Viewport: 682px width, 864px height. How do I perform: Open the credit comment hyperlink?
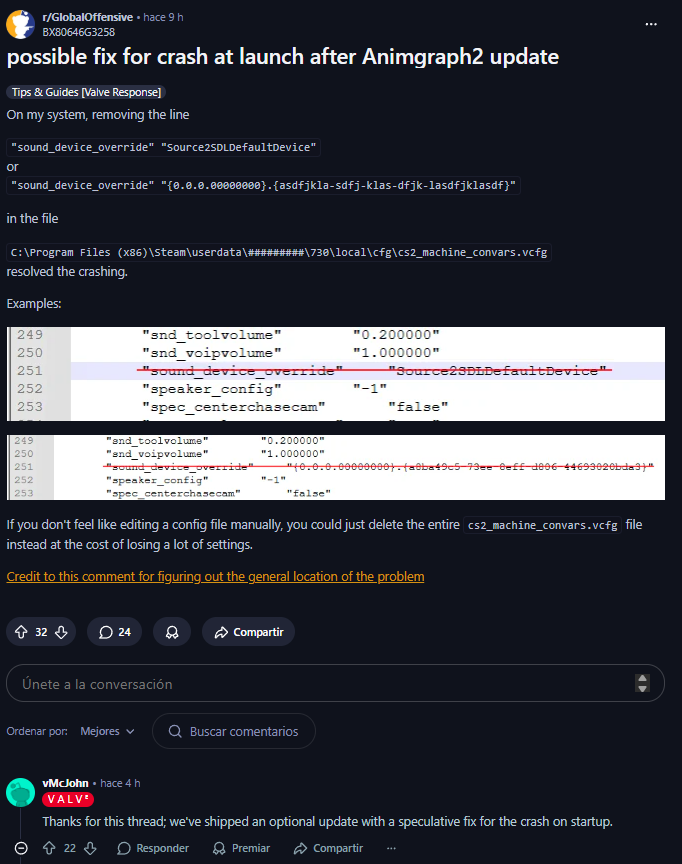click(215, 576)
